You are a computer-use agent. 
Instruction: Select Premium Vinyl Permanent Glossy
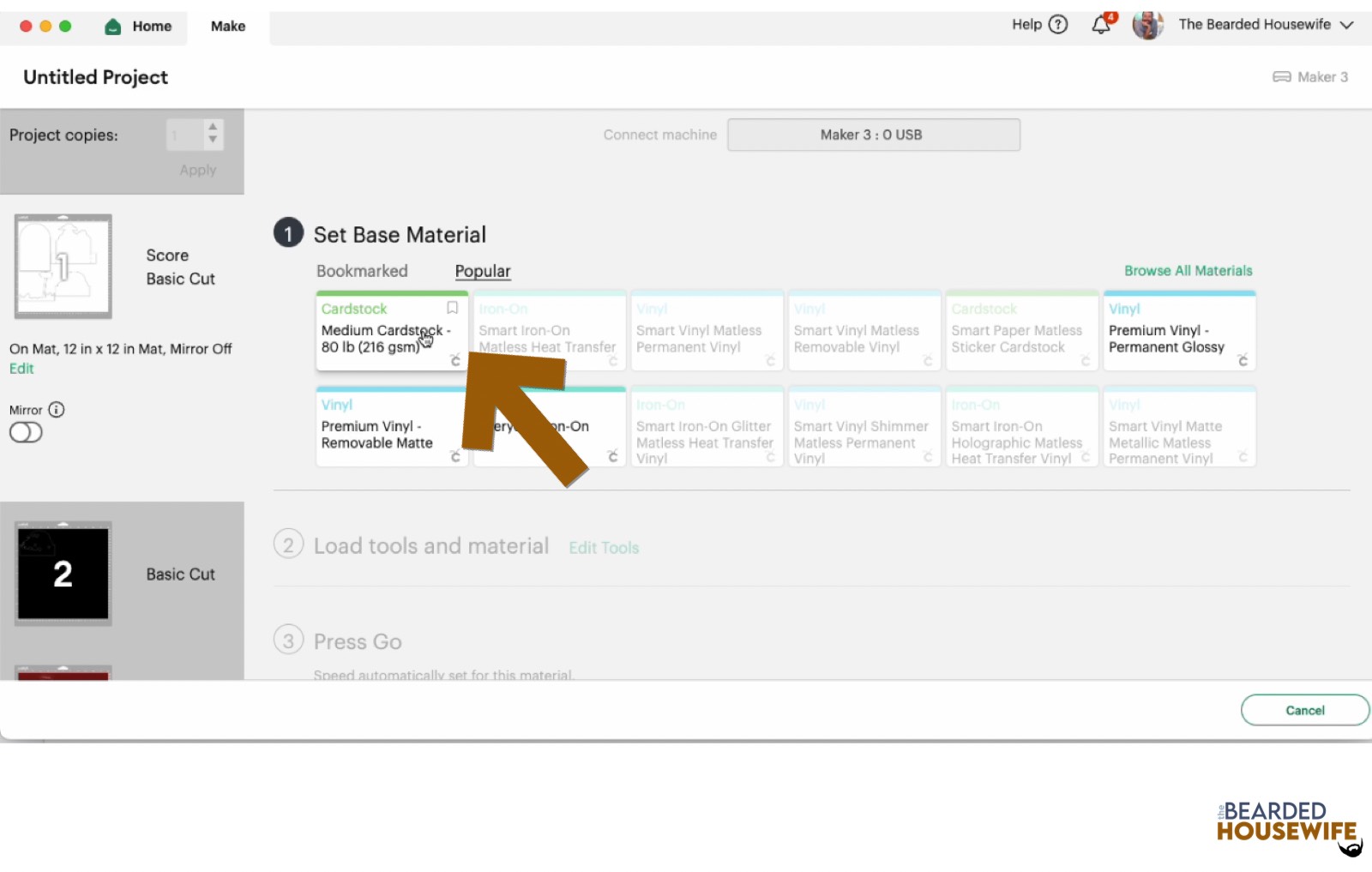(1179, 331)
